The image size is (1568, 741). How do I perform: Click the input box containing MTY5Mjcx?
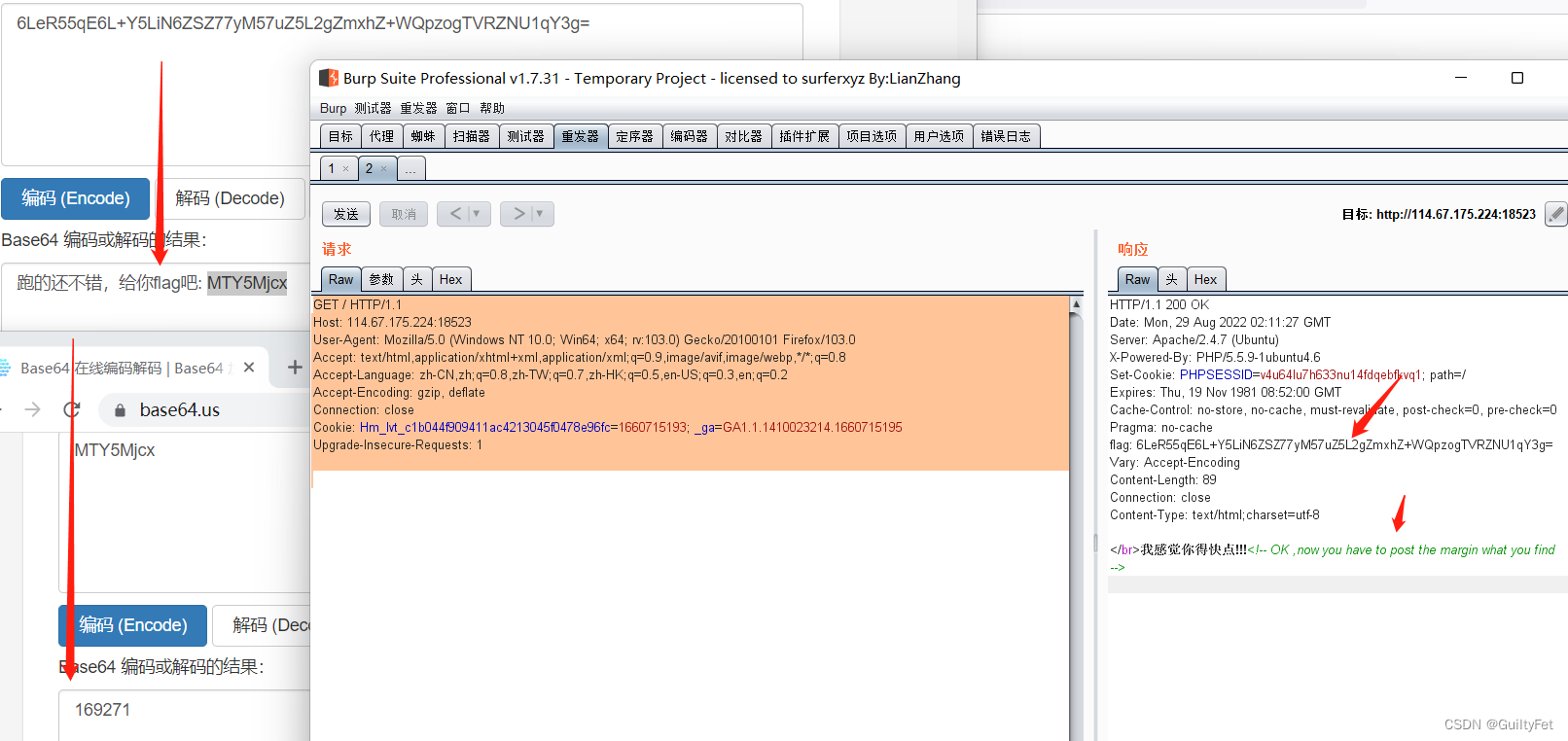[185, 512]
